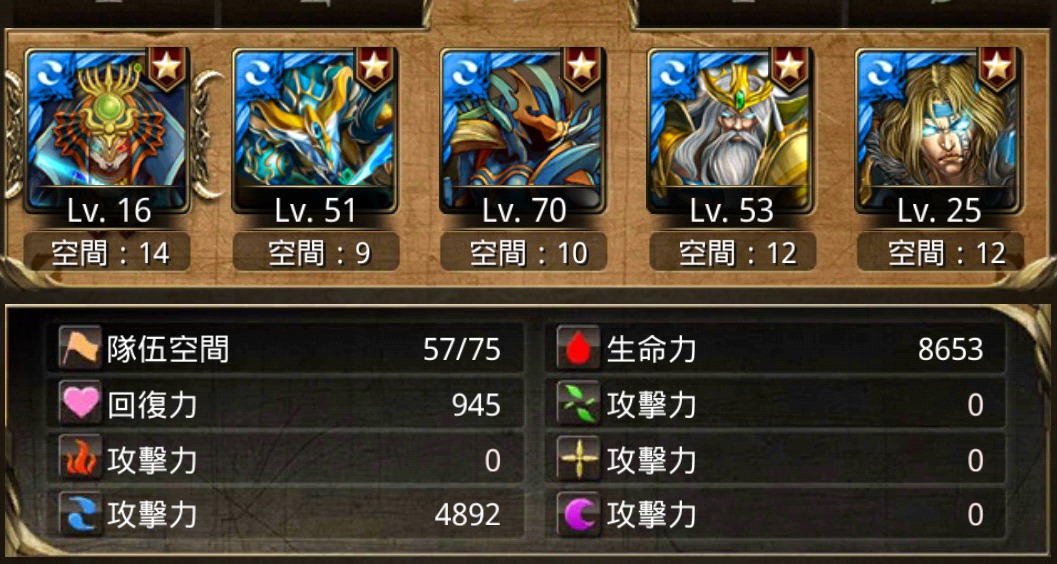Open the Lv. 70 monster card

pyautogui.click(x=522, y=131)
